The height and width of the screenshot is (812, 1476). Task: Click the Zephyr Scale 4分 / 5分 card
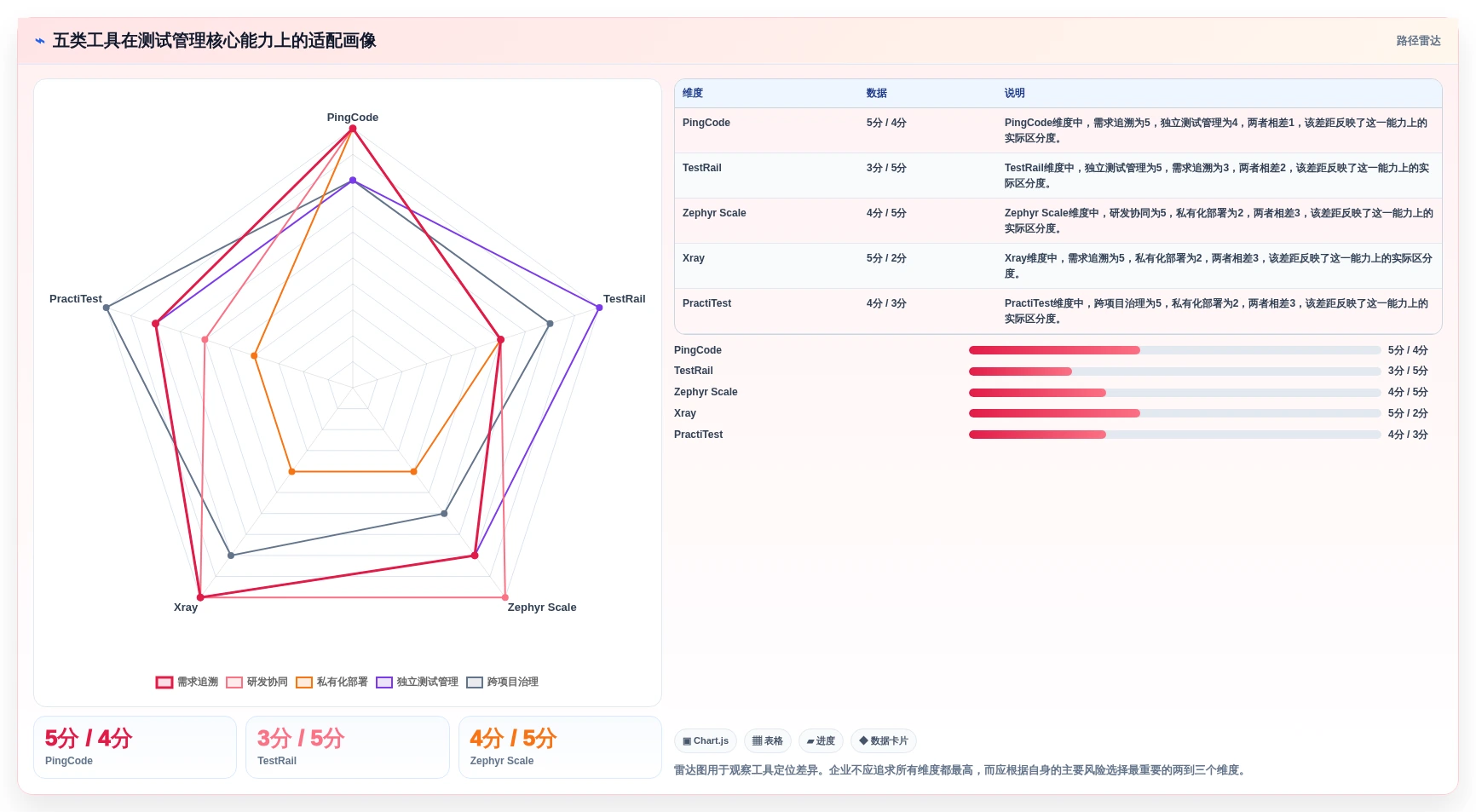pos(560,747)
